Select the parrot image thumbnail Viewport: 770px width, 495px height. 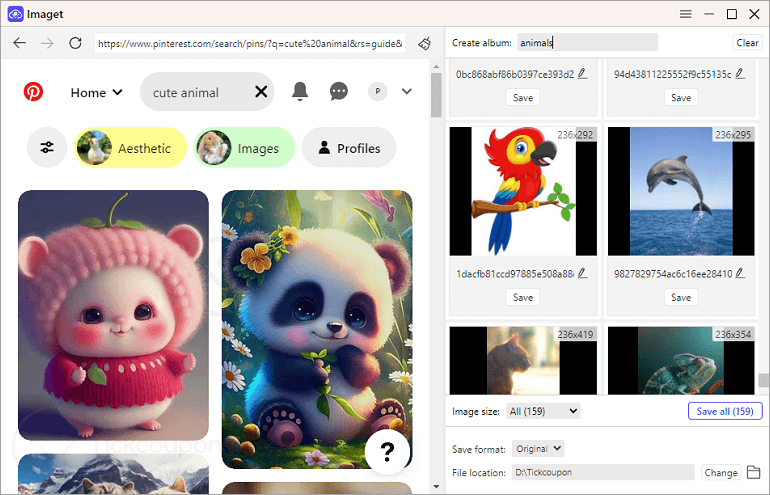click(523, 192)
